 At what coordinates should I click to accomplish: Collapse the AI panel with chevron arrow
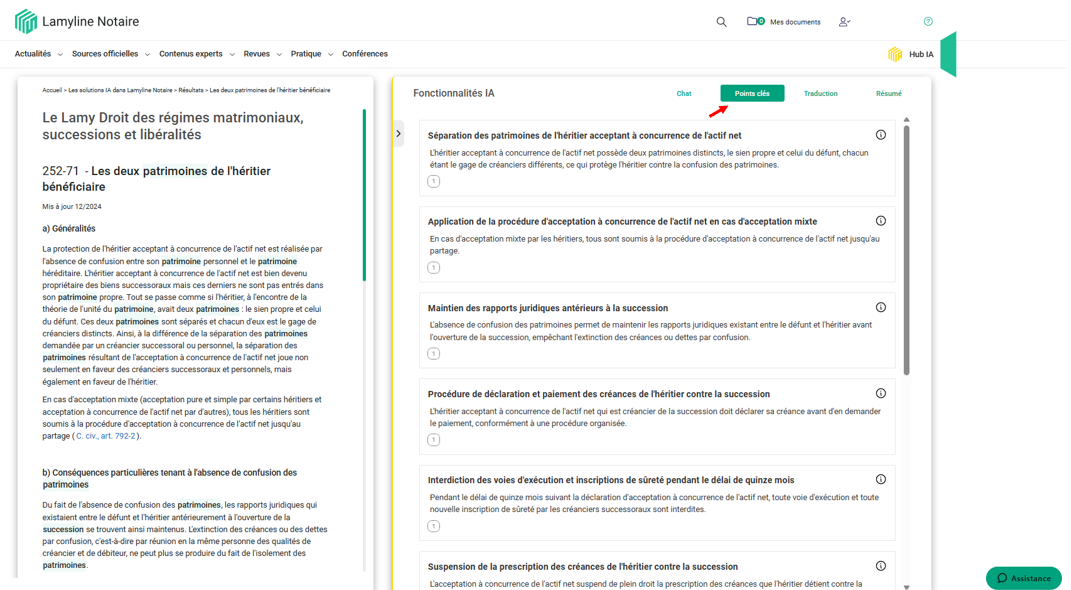[x=399, y=134]
